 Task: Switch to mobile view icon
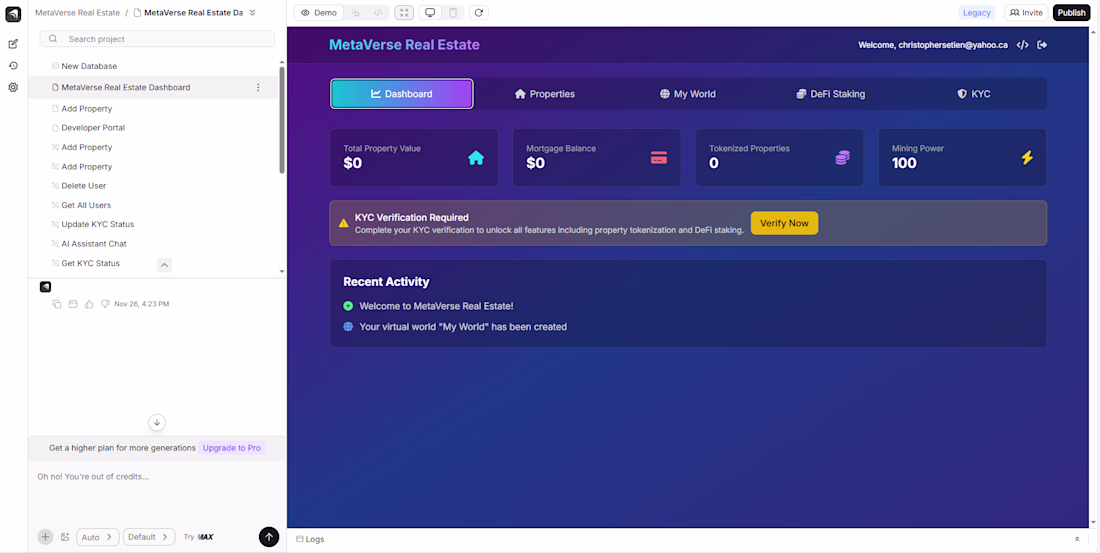[x=453, y=13]
